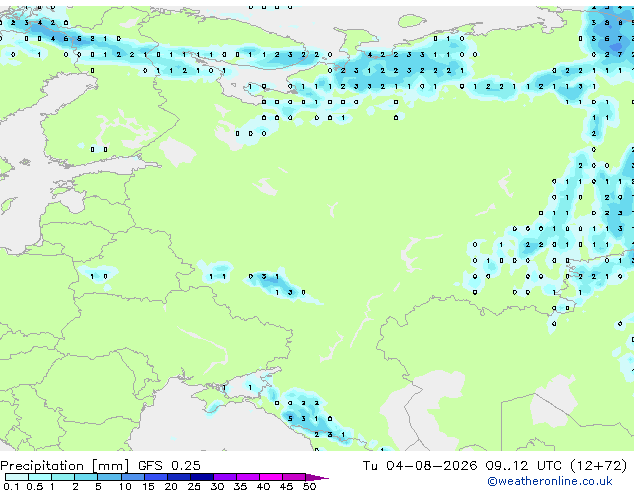Click the '40' legend scale label

263,486
